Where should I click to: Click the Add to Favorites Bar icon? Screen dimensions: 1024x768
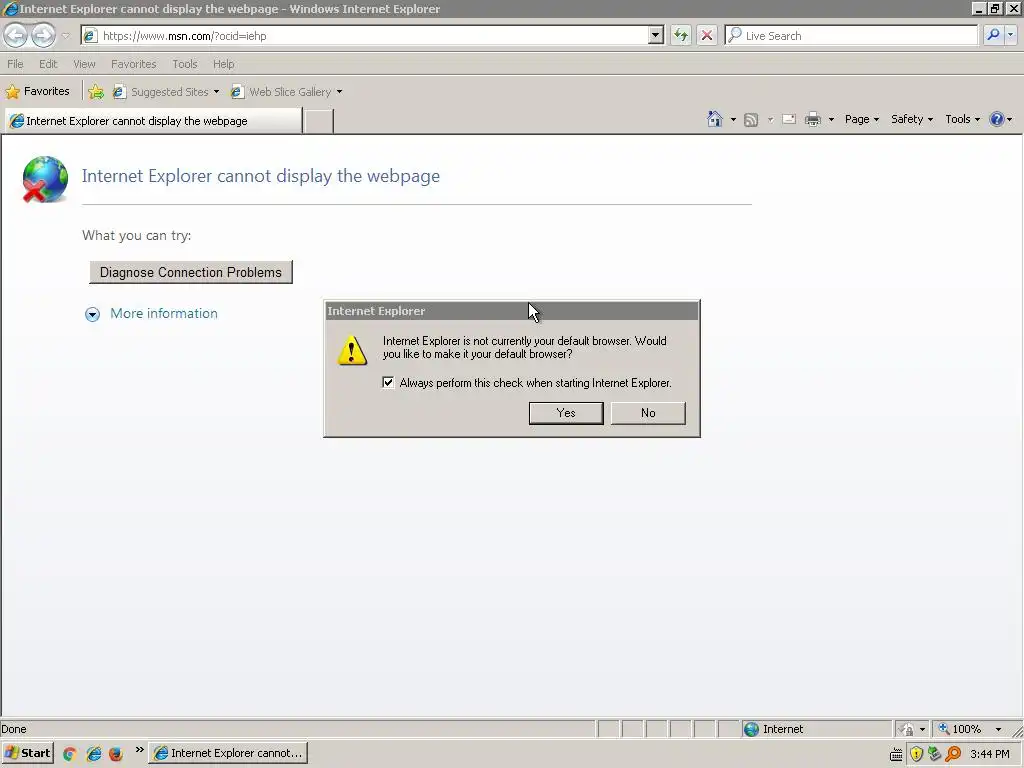click(x=96, y=92)
